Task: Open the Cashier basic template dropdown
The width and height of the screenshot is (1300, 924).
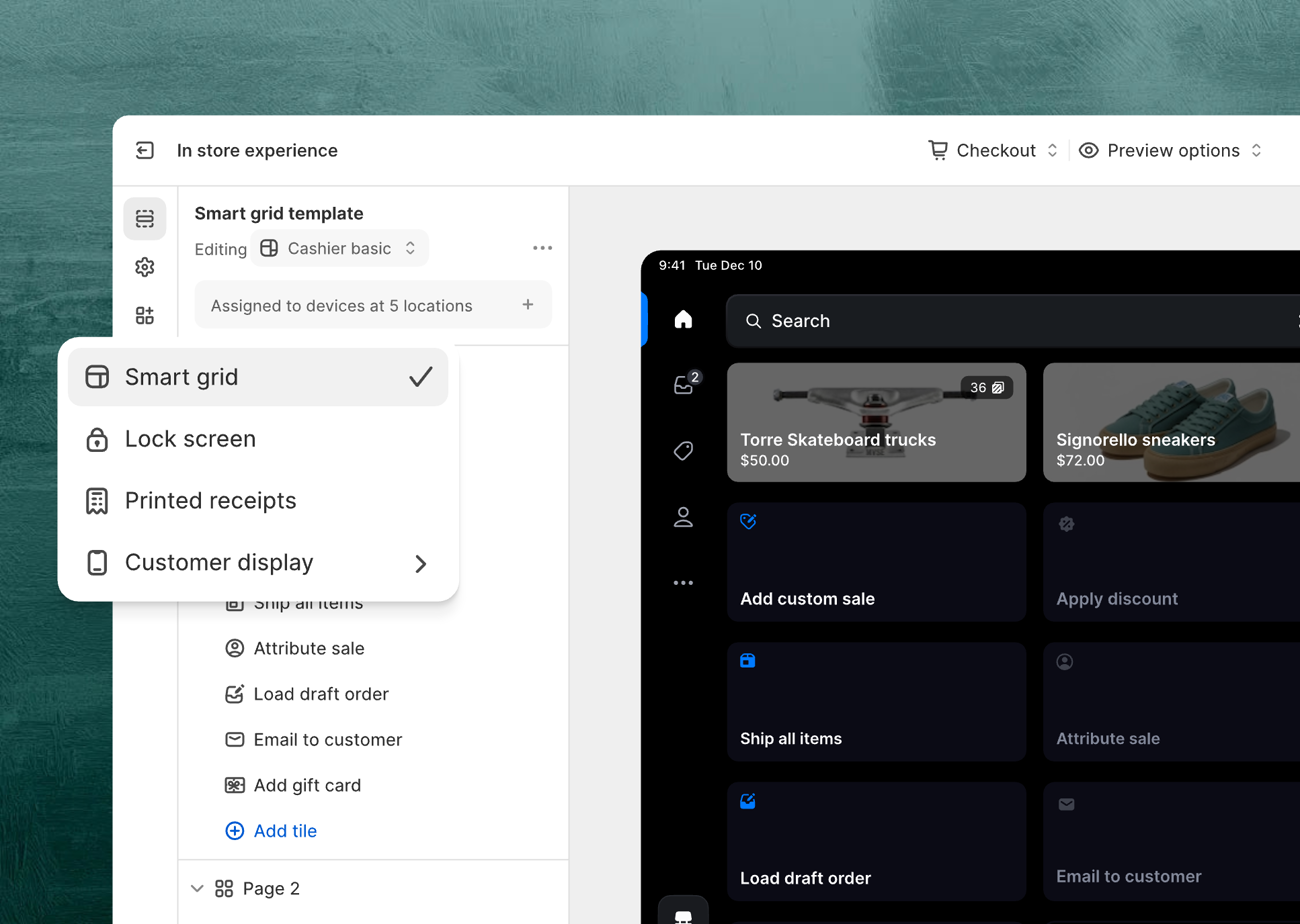Action: coord(340,248)
